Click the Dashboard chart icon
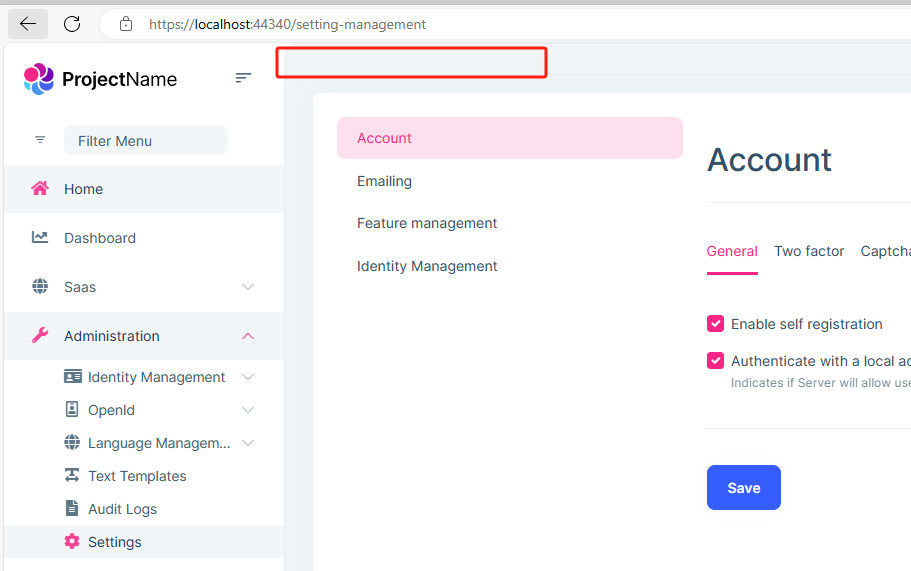 coord(40,238)
